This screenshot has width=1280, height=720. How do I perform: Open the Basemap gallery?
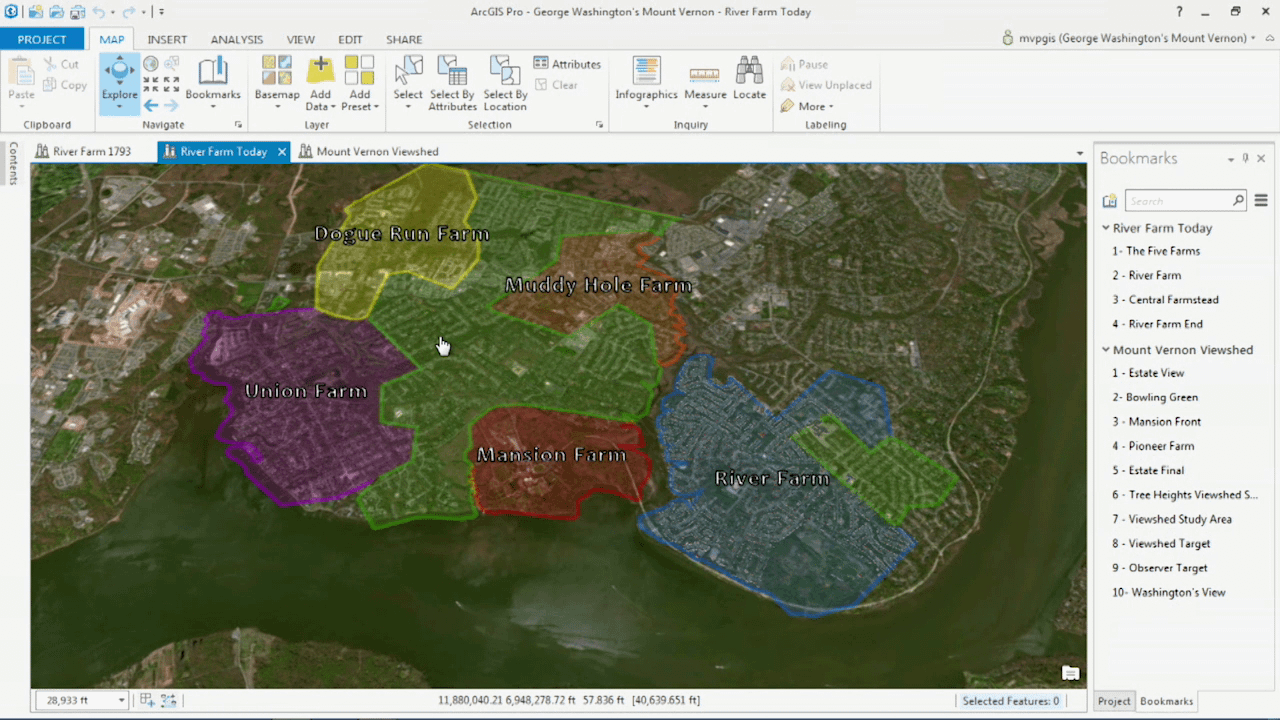pyautogui.click(x=277, y=82)
